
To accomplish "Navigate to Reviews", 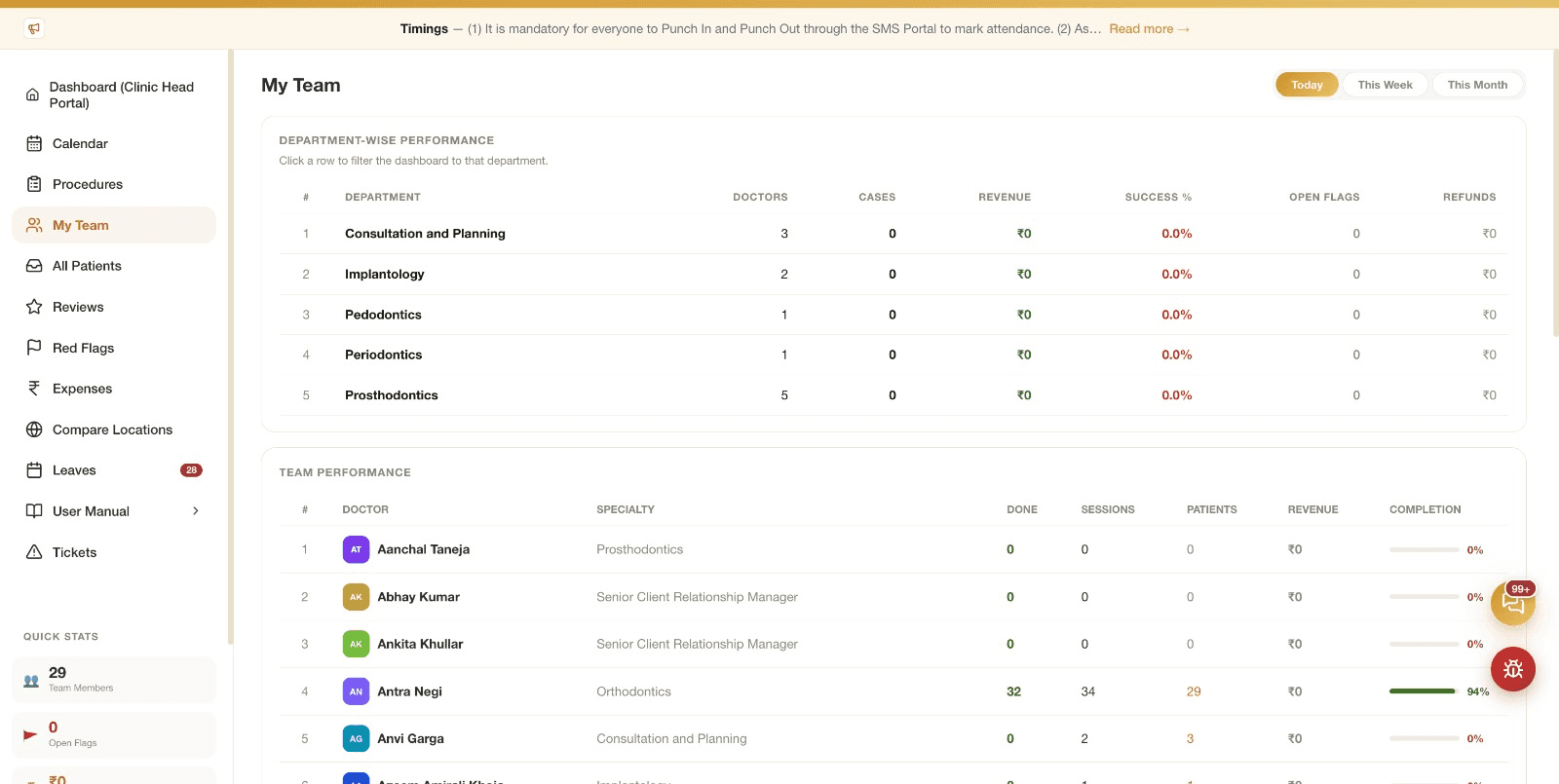I will (x=114, y=307).
